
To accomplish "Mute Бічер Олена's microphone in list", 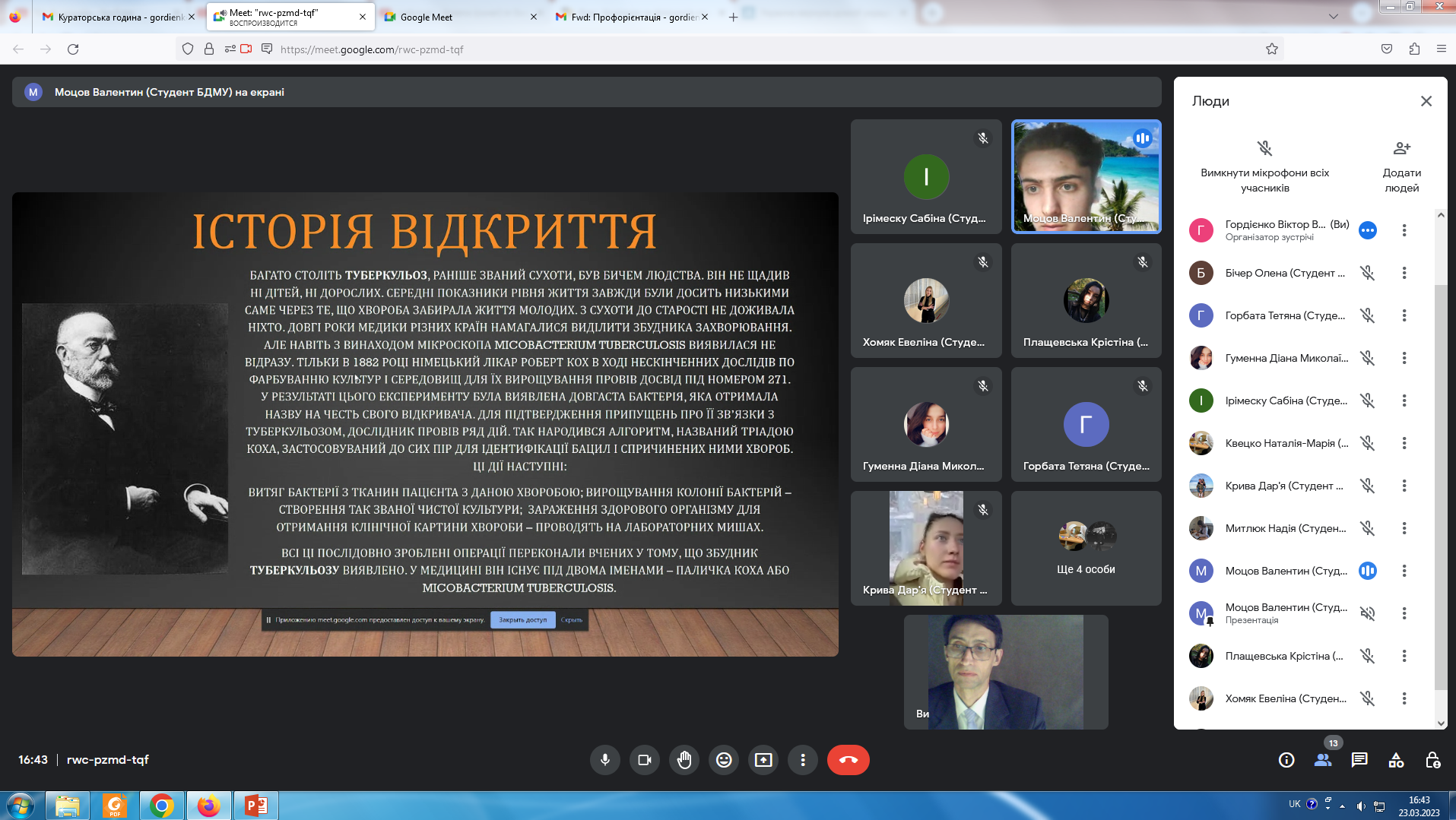I will pyautogui.click(x=1367, y=273).
